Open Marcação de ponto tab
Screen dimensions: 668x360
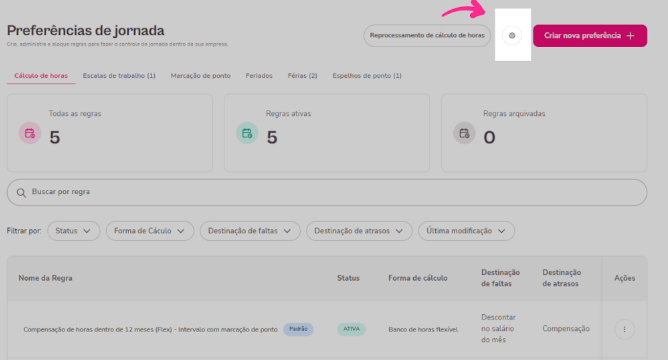pyautogui.click(x=201, y=76)
